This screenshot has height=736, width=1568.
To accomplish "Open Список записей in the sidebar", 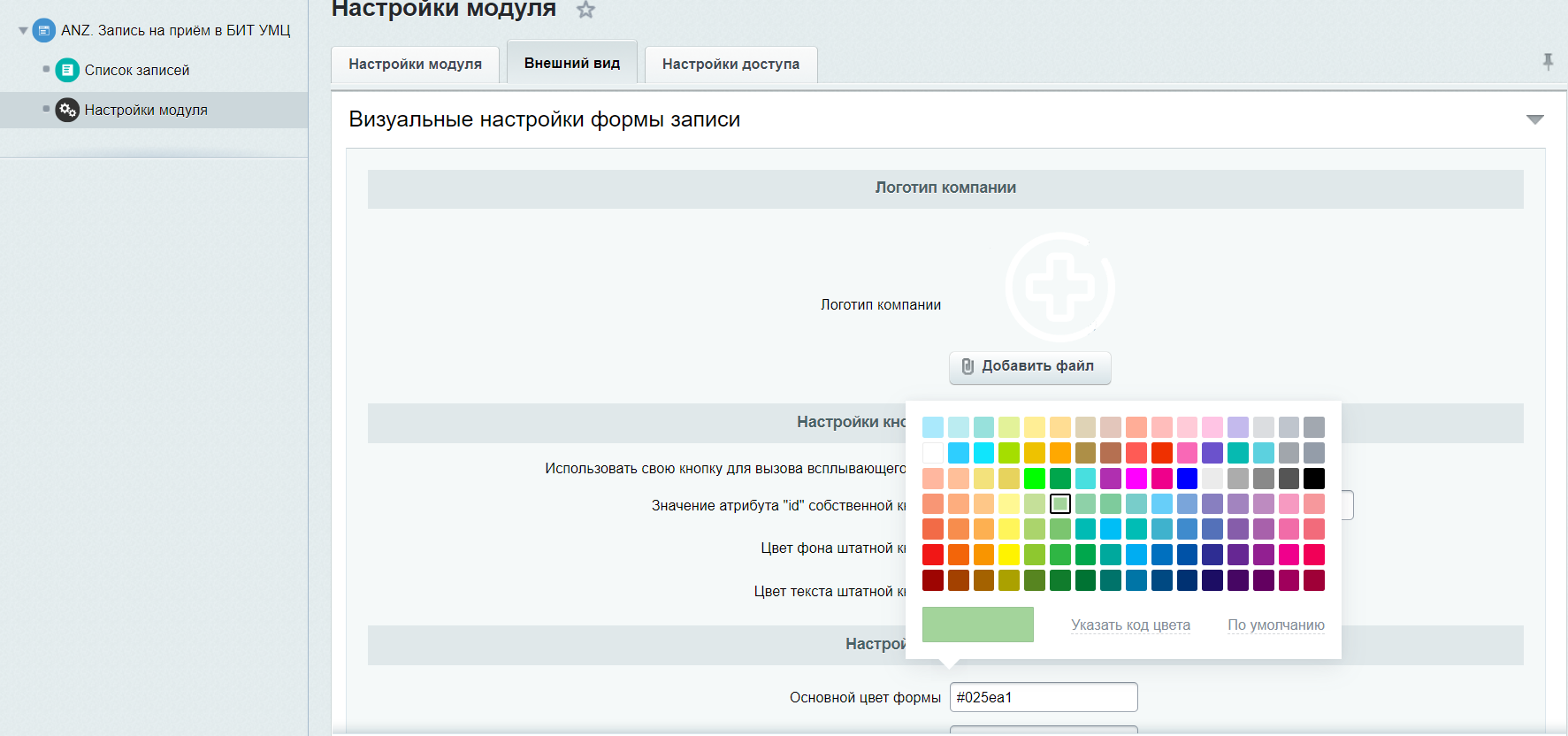I will (x=137, y=70).
